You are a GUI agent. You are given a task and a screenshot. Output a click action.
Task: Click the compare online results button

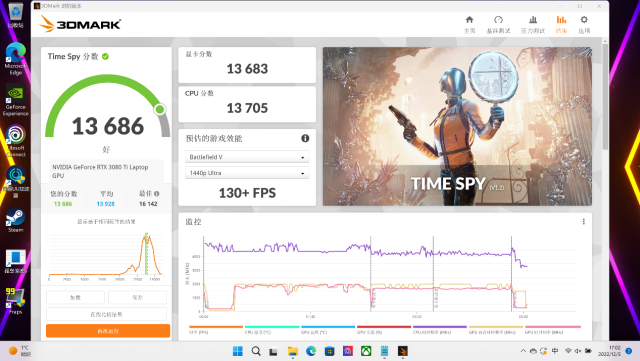click(106, 314)
